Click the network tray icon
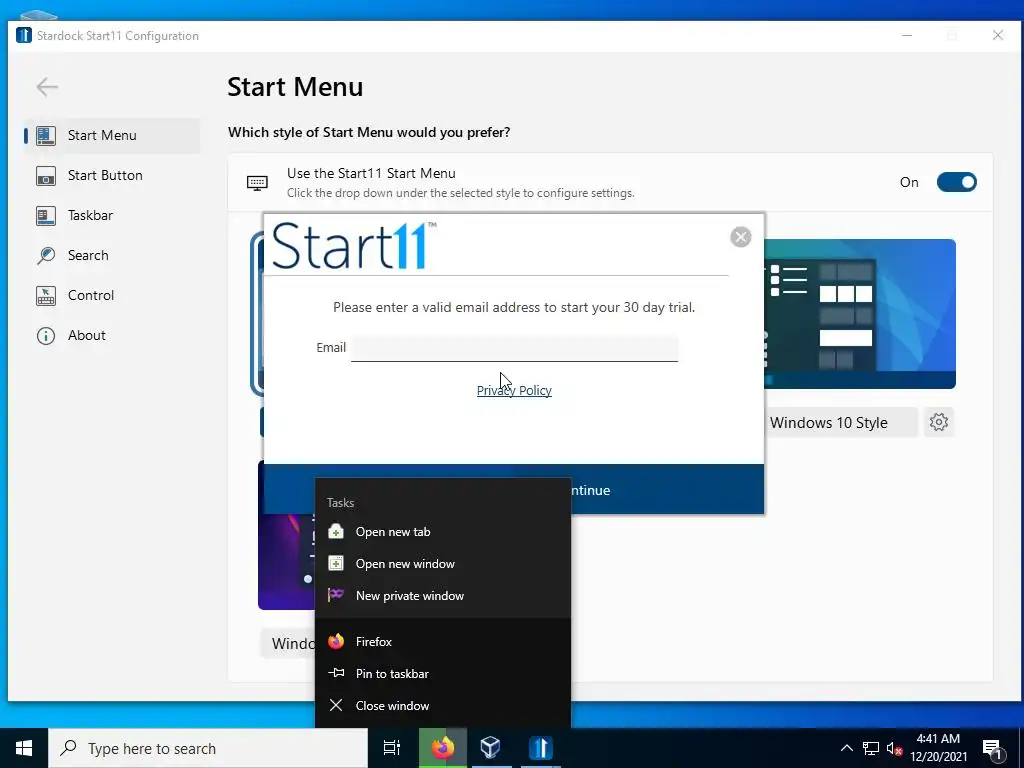The image size is (1024, 768). click(871, 748)
